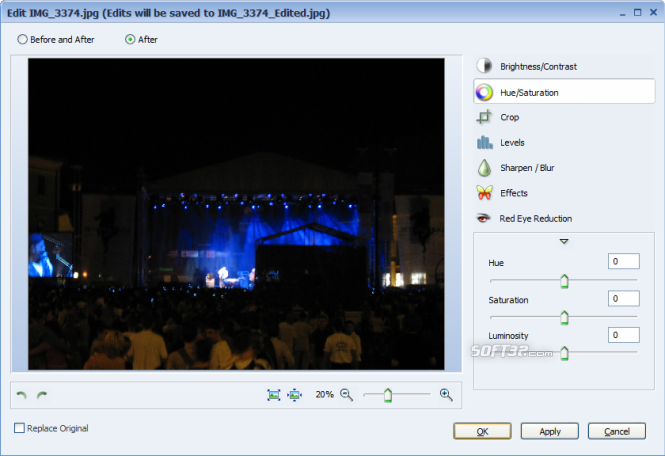Click the Luminosity value input field
The image size is (665, 456).
click(x=623, y=335)
